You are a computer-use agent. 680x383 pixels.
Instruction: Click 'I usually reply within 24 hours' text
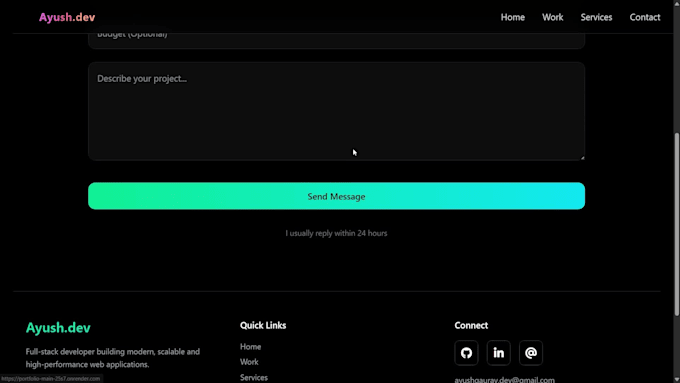[337, 233]
